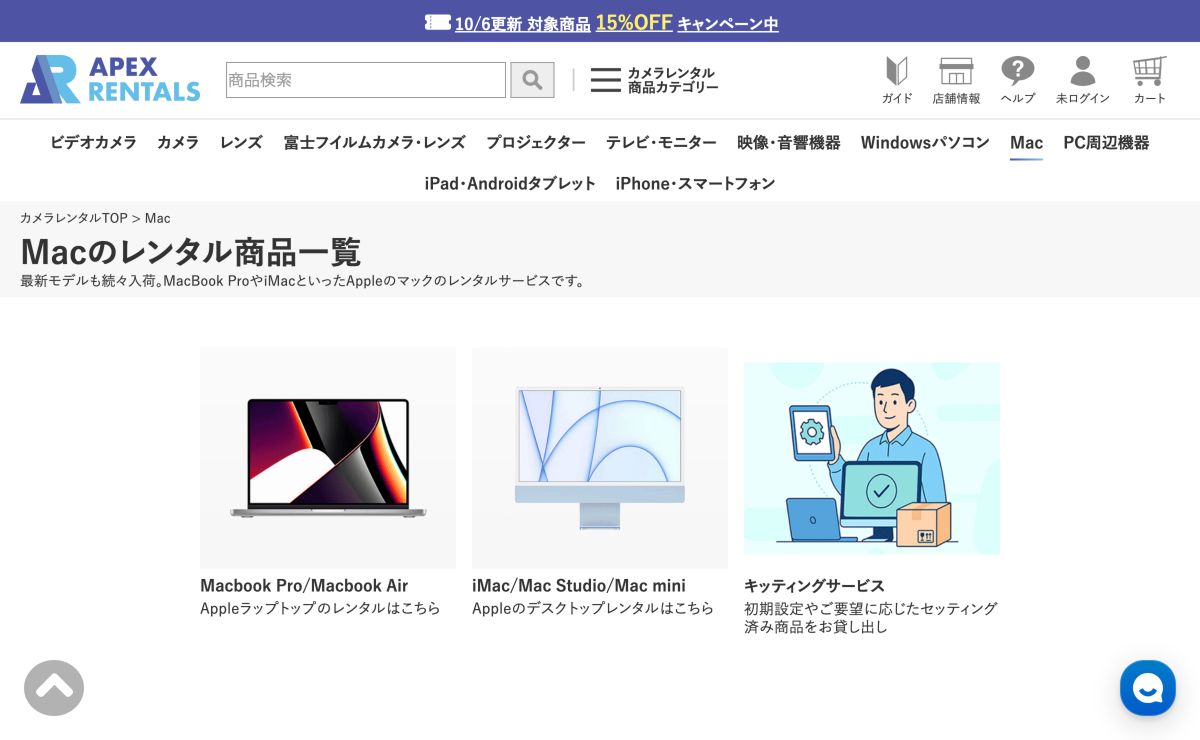Click the coupon ticket icon in banner
This screenshot has width=1200, height=740.
pos(437,22)
